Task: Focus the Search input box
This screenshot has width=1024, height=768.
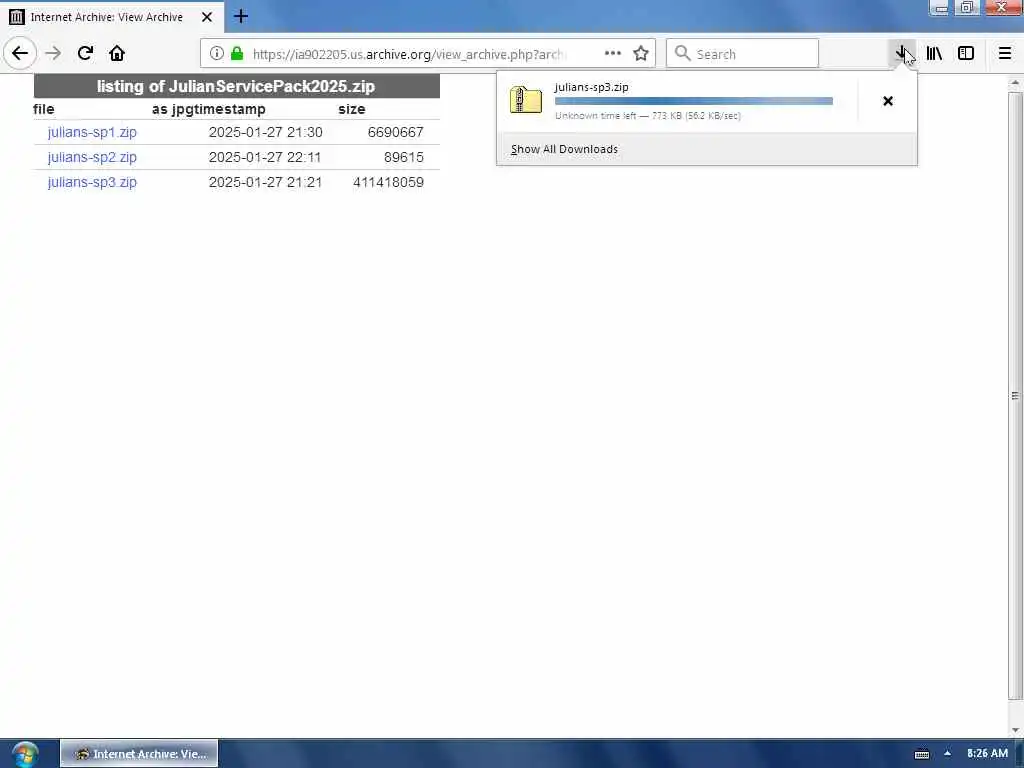Action: (x=742, y=54)
